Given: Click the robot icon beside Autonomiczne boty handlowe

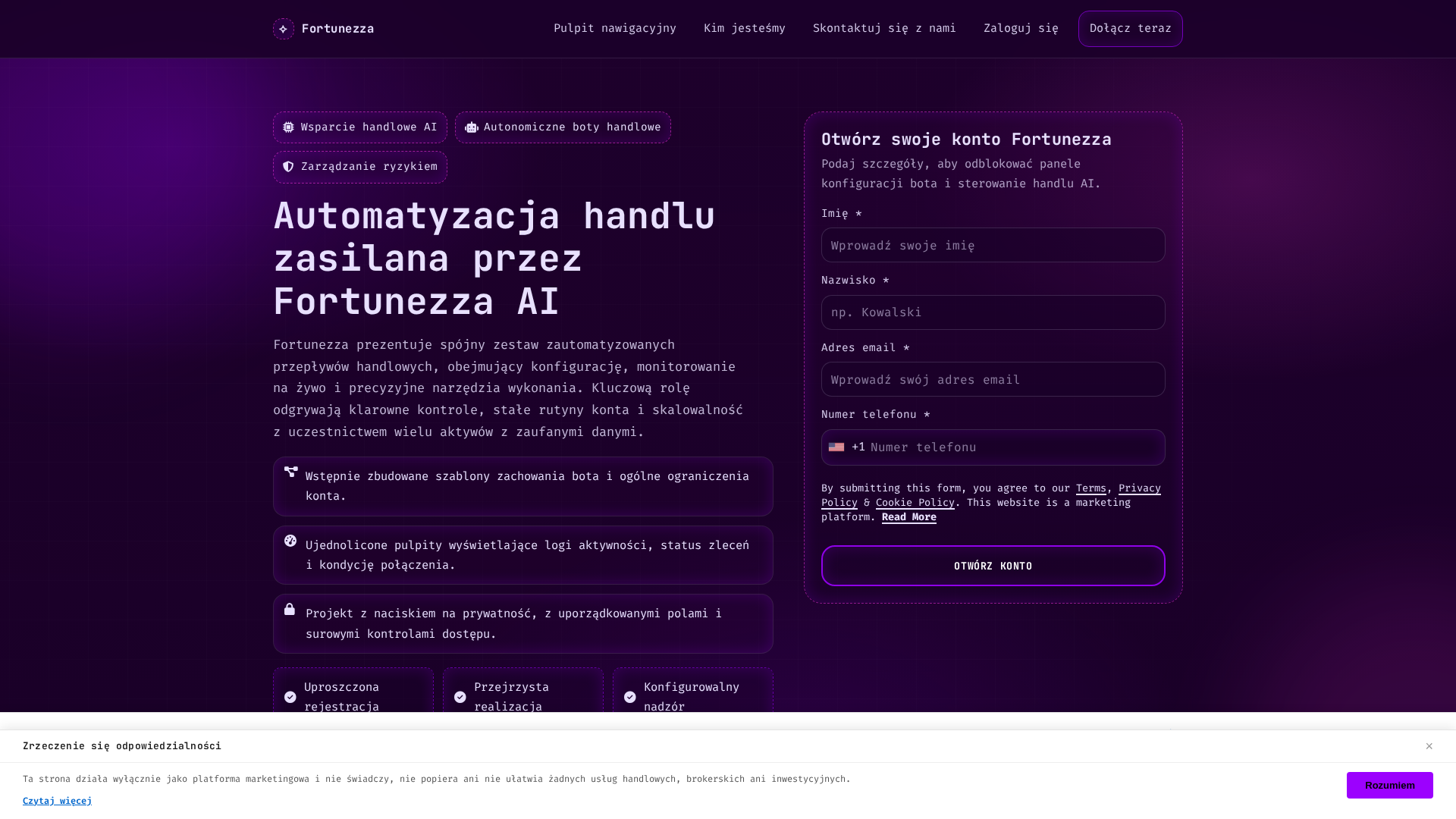Looking at the screenshot, I should 472,127.
